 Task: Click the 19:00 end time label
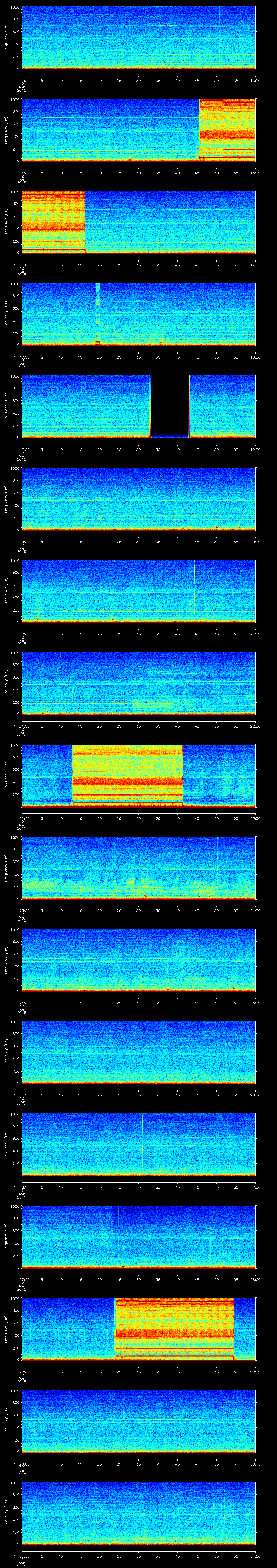[255, 450]
